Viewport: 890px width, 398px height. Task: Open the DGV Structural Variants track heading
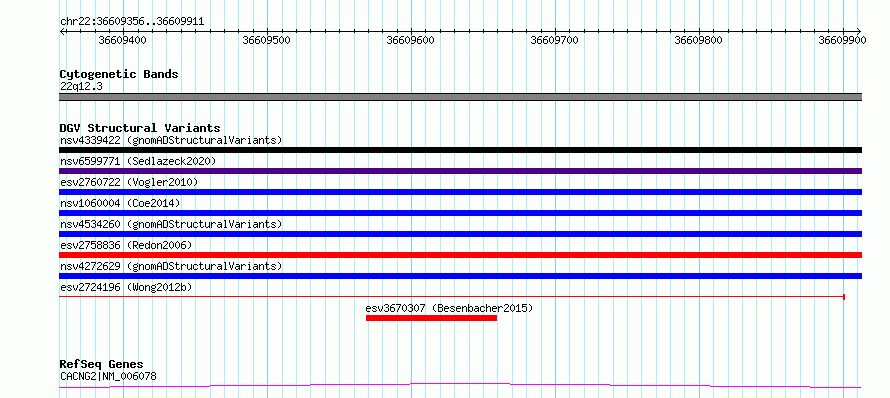(x=140, y=128)
